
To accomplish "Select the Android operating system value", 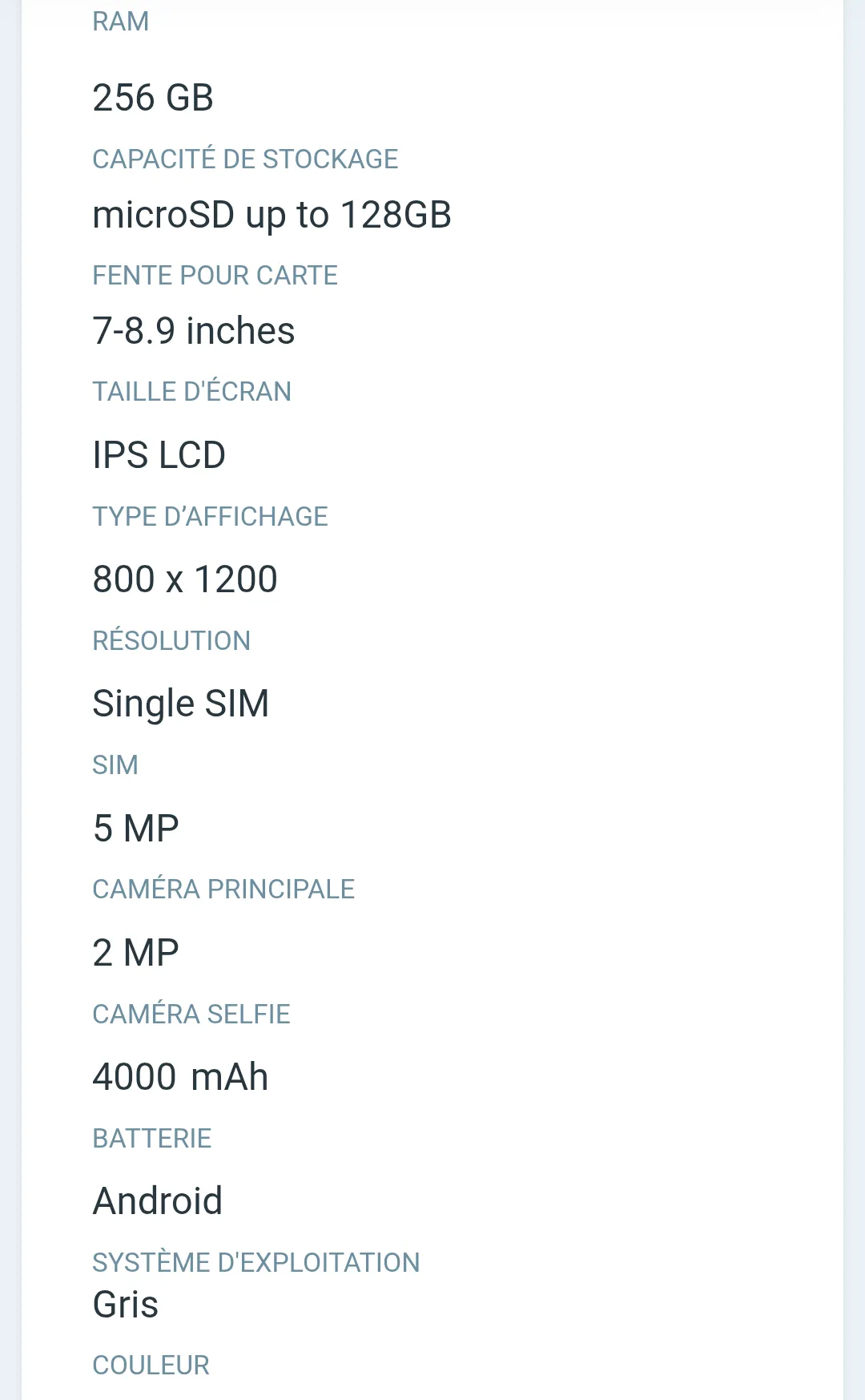I will 158,1201.
